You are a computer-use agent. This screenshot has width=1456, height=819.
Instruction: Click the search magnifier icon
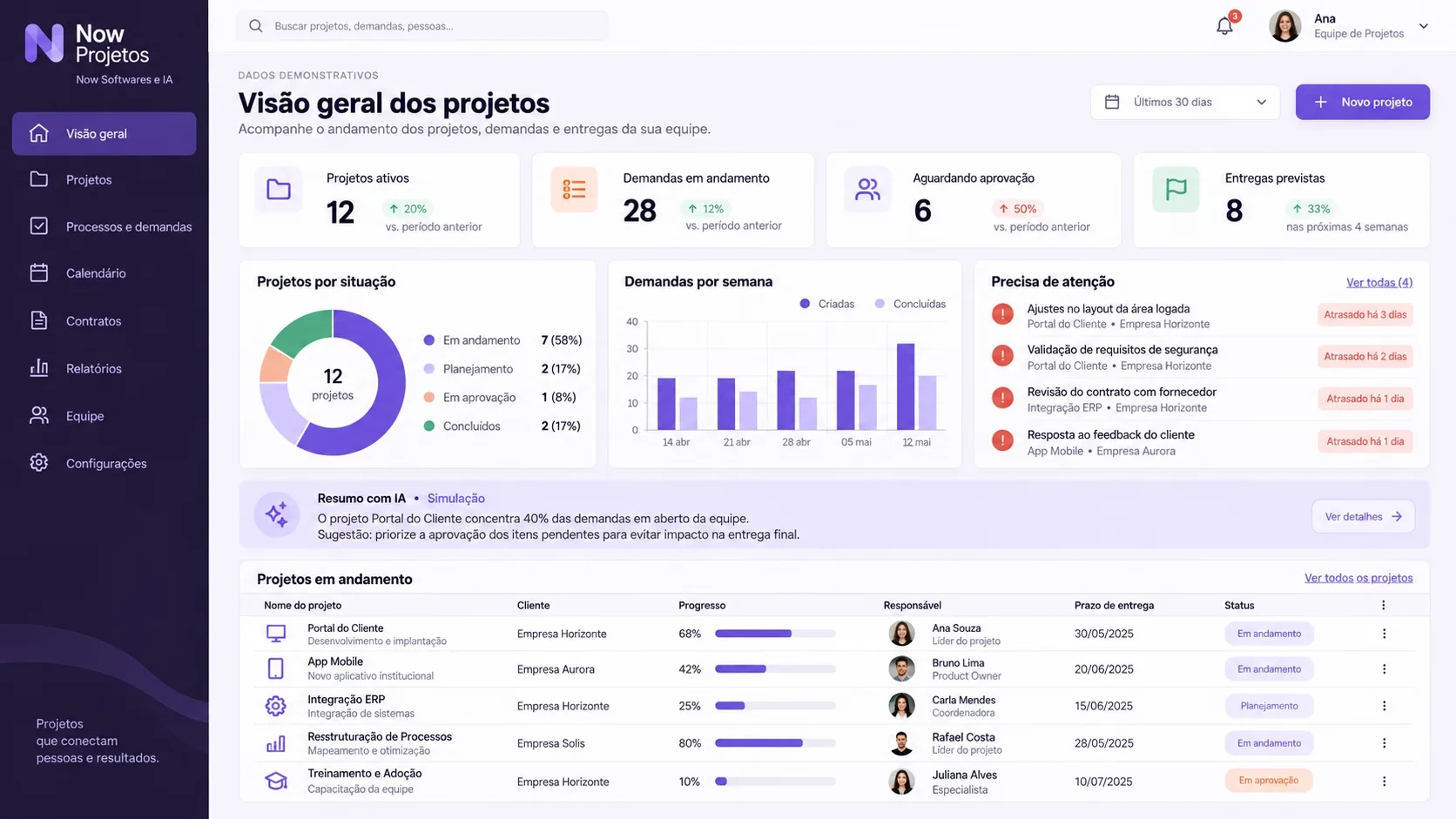tap(255, 26)
